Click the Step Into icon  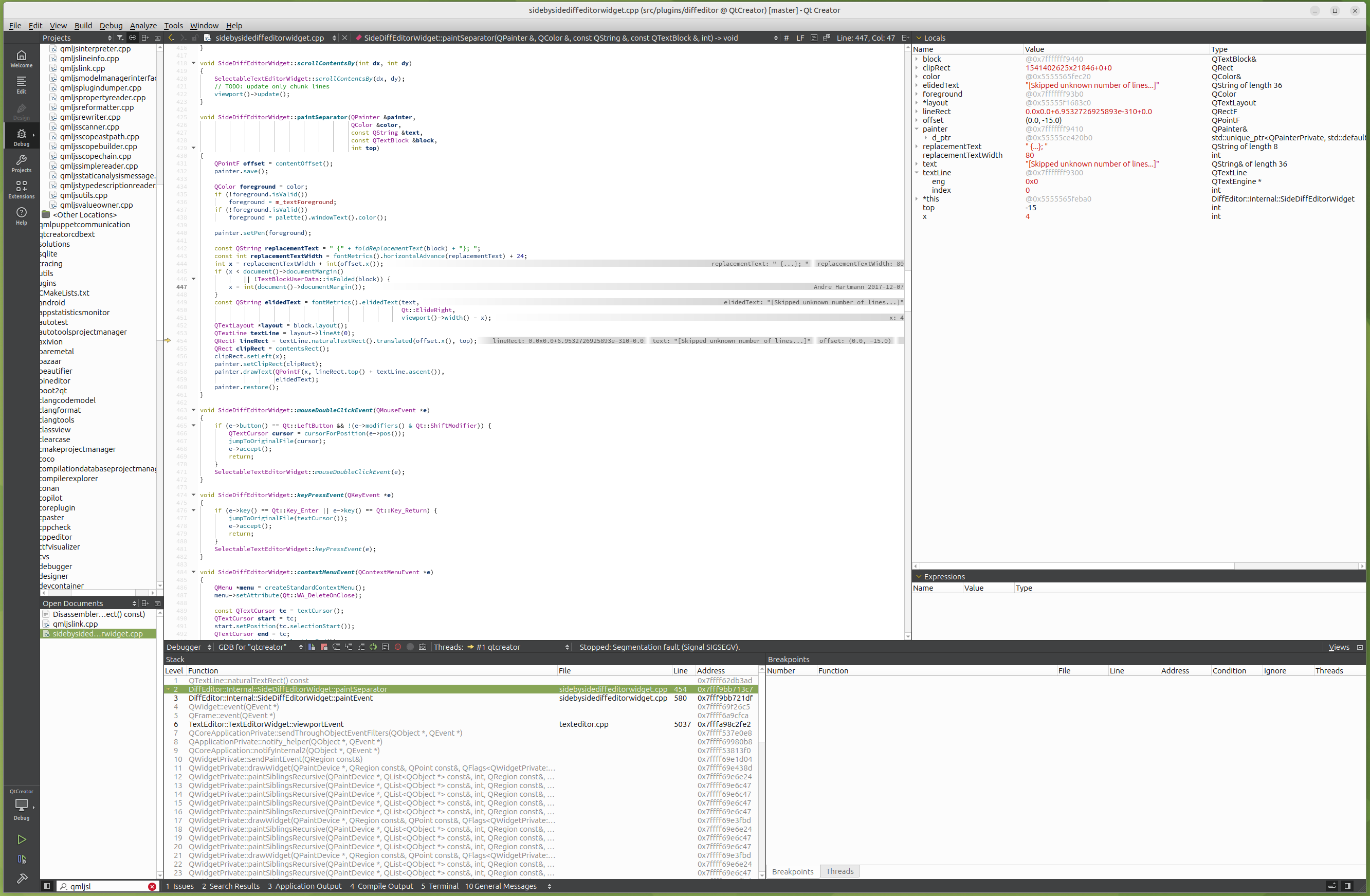pos(348,647)
